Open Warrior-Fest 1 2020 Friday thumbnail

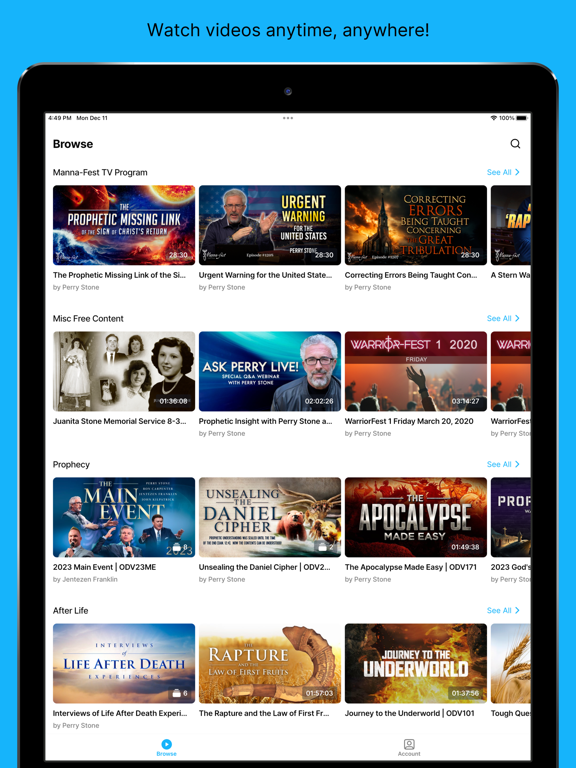416,371
